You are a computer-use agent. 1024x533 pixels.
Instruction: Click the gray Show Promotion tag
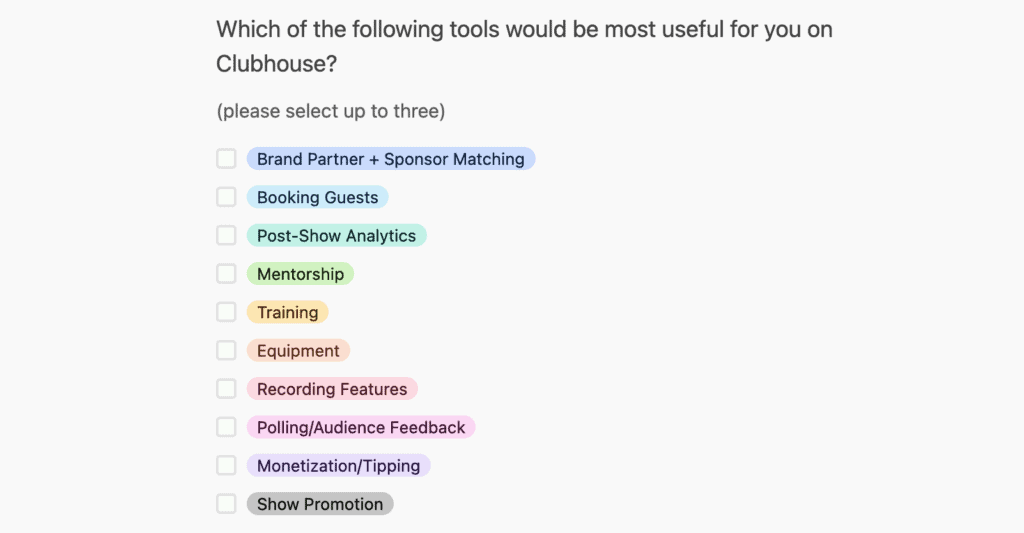click(320, 504)
